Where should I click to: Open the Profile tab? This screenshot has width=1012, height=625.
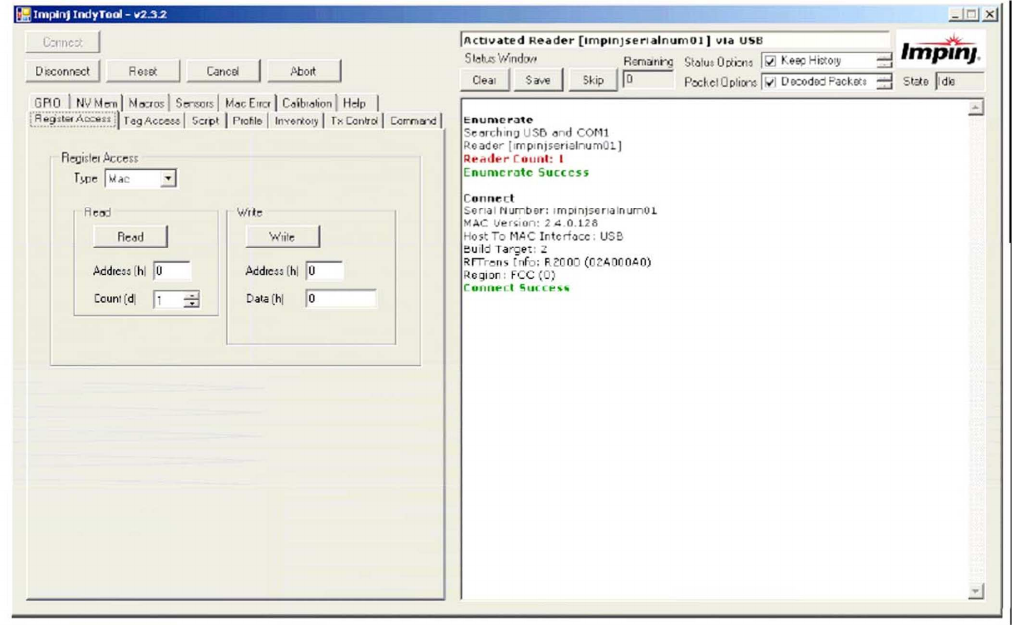[x=247, y=121]
